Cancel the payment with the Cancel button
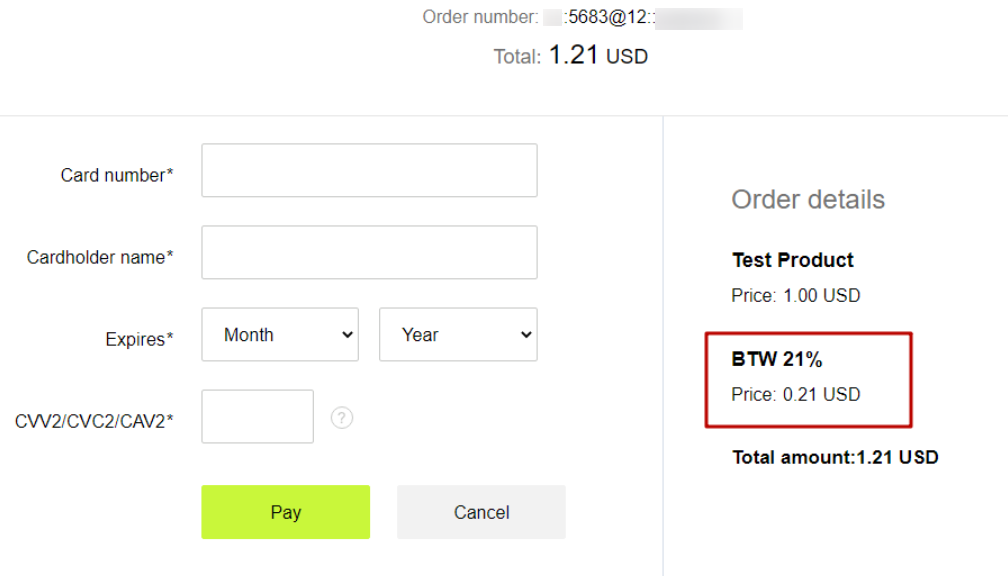Viewport: 1008px width, 576px height. 481,512
